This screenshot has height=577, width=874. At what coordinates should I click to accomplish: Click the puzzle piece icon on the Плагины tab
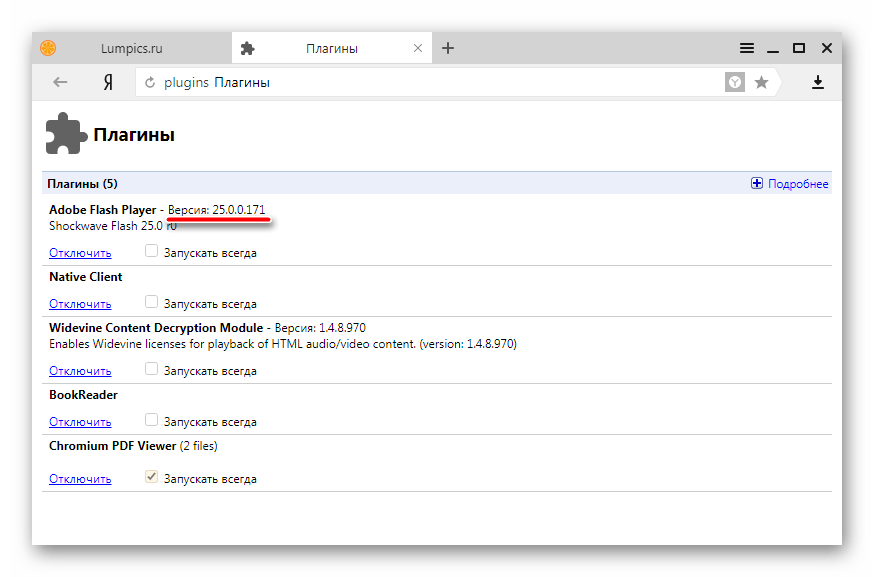(247, 49)
